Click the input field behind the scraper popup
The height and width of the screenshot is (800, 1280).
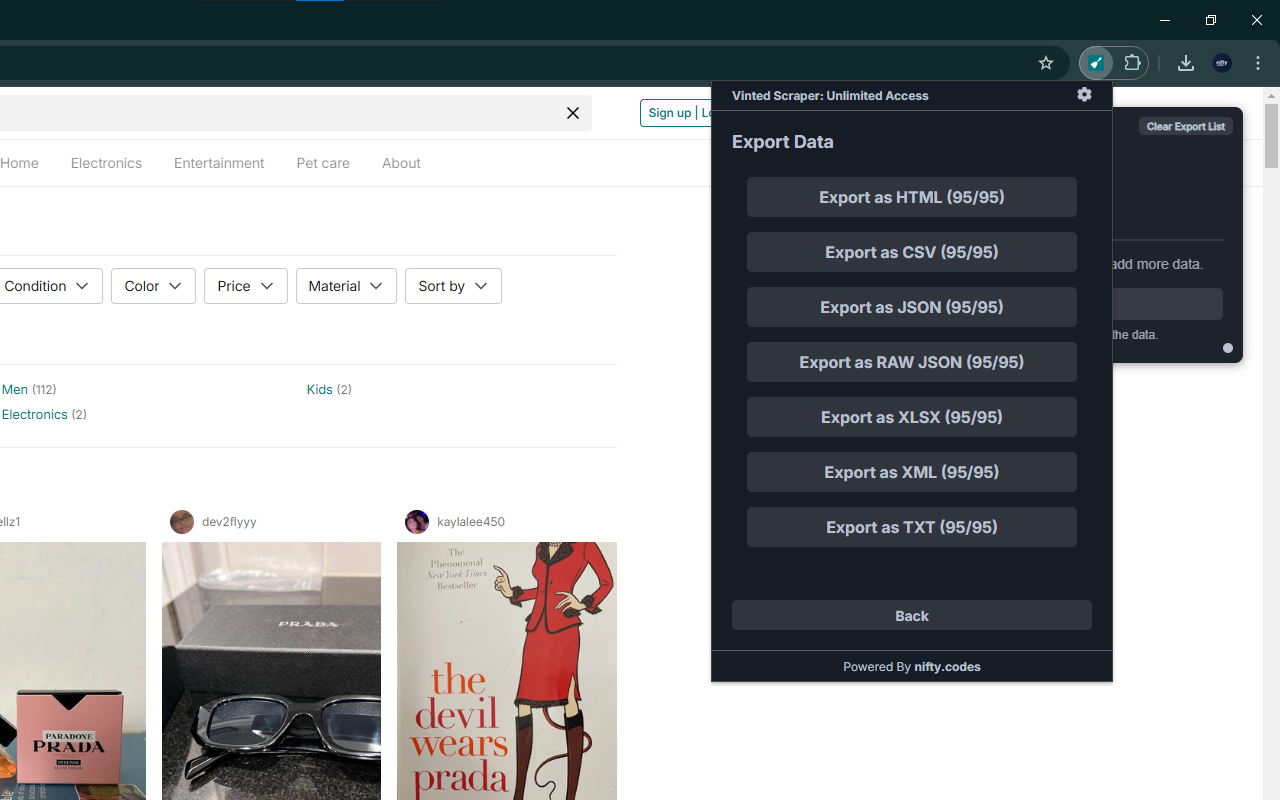1167,304
